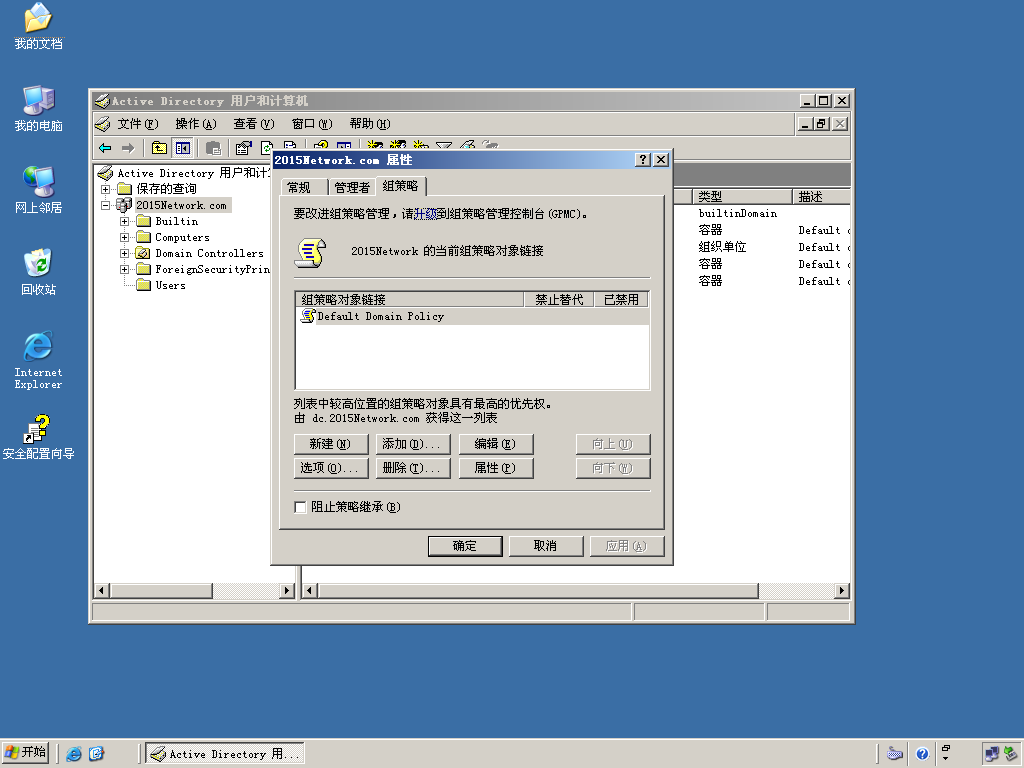Click the 取消 button
The height and width of the screenshot is (768, 1024).
click(x=546, y=546)
